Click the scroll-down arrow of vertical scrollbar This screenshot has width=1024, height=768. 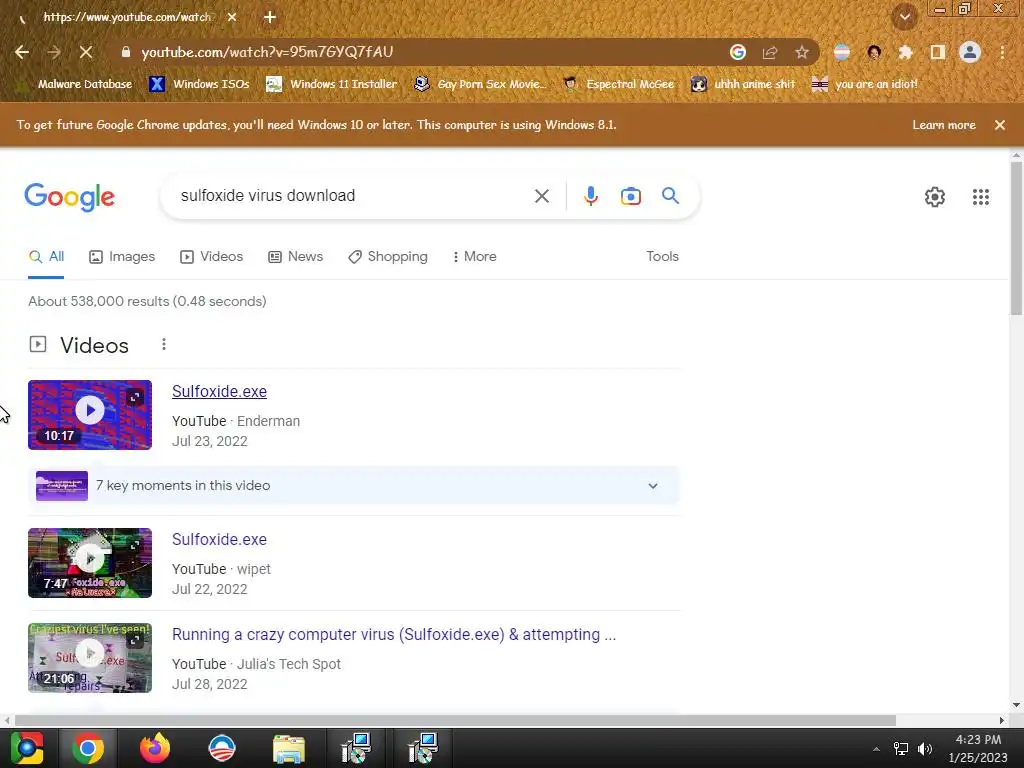1016,705
